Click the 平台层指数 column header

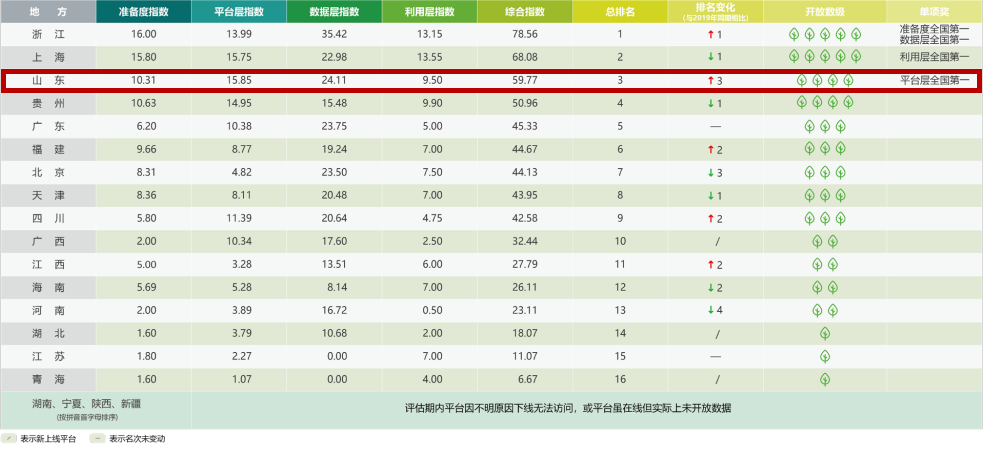click(238, 12)
